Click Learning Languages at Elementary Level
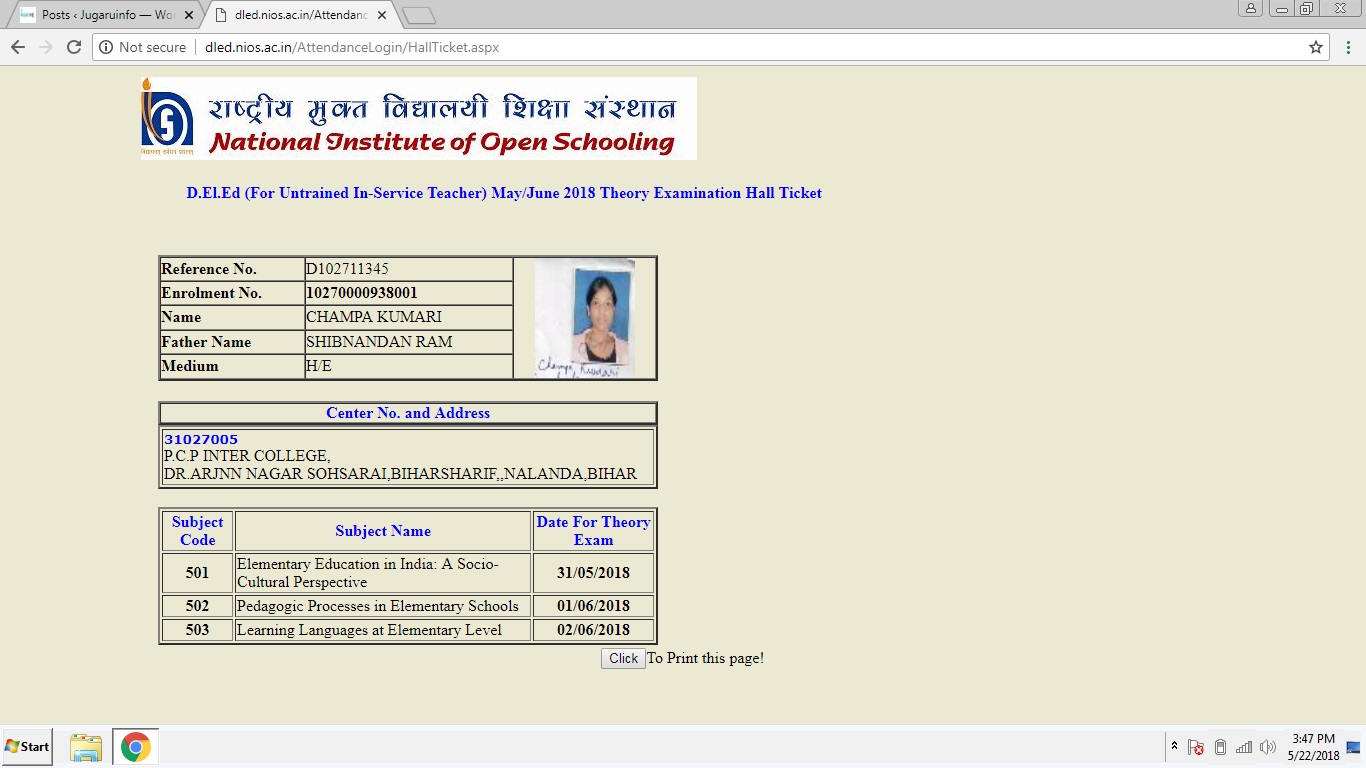This screenshot has width=1366, height=768. pyautogui.click(x=369, y=630)
